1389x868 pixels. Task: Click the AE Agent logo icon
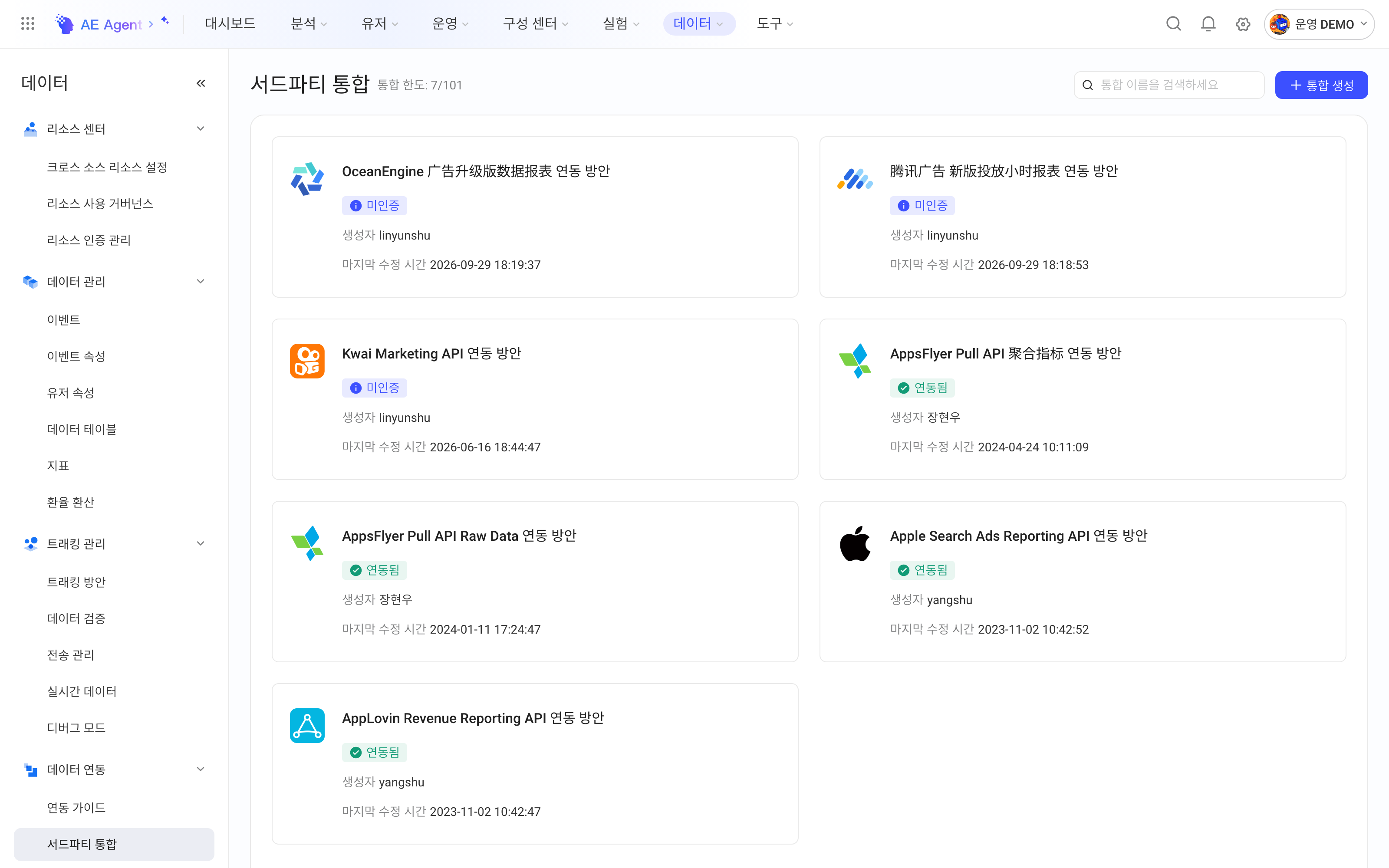click(64, 23)
